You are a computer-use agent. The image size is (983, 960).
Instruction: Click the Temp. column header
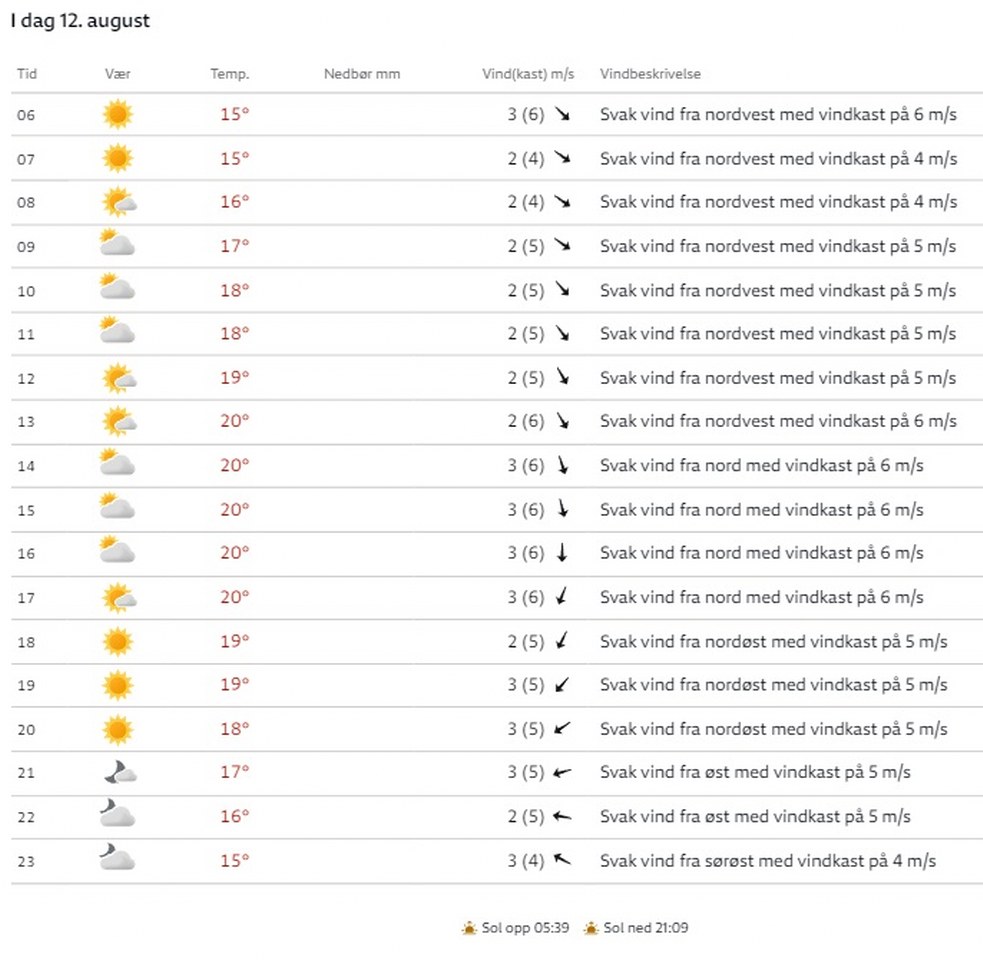[229, 74]
